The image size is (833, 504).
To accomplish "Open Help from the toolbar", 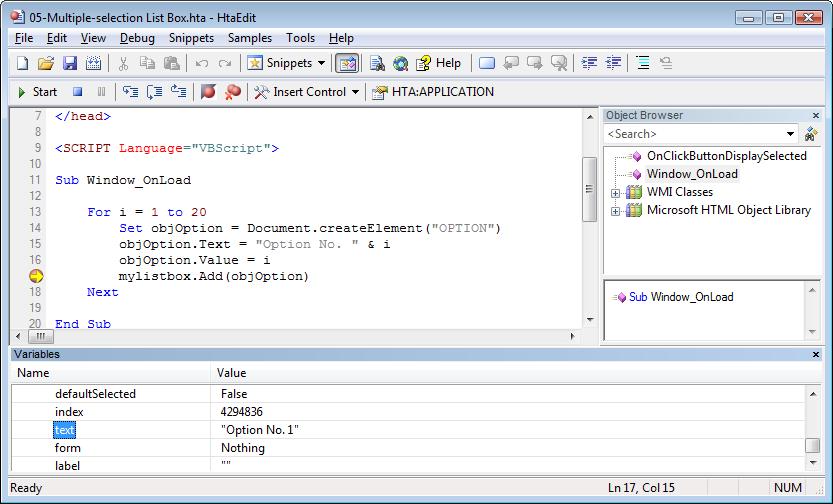I will pyautogui.click(x=439, y=63).
